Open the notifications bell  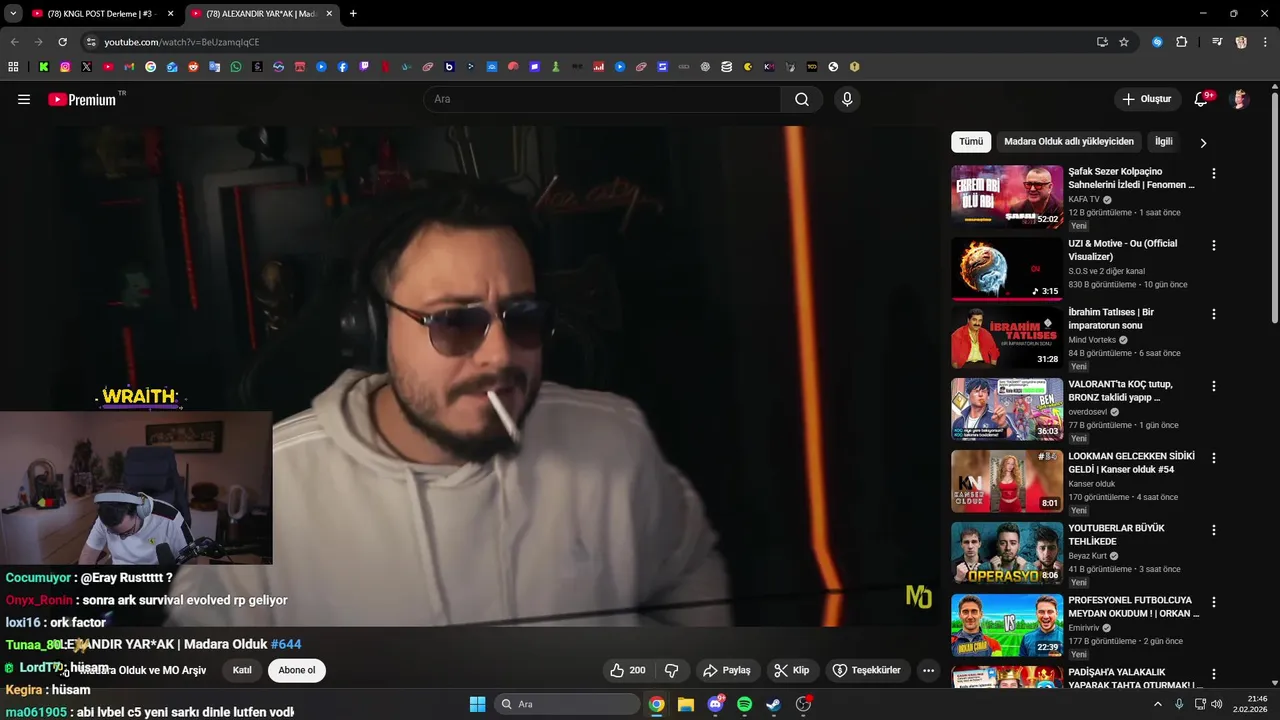point(1203,99)
